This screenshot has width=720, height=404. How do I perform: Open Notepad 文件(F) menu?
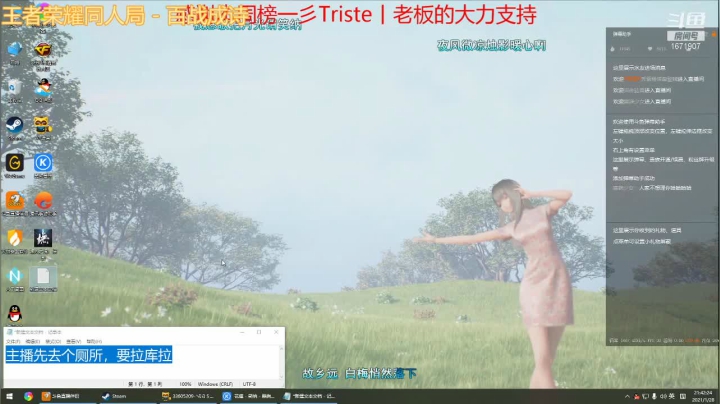[x=13, y=342]
